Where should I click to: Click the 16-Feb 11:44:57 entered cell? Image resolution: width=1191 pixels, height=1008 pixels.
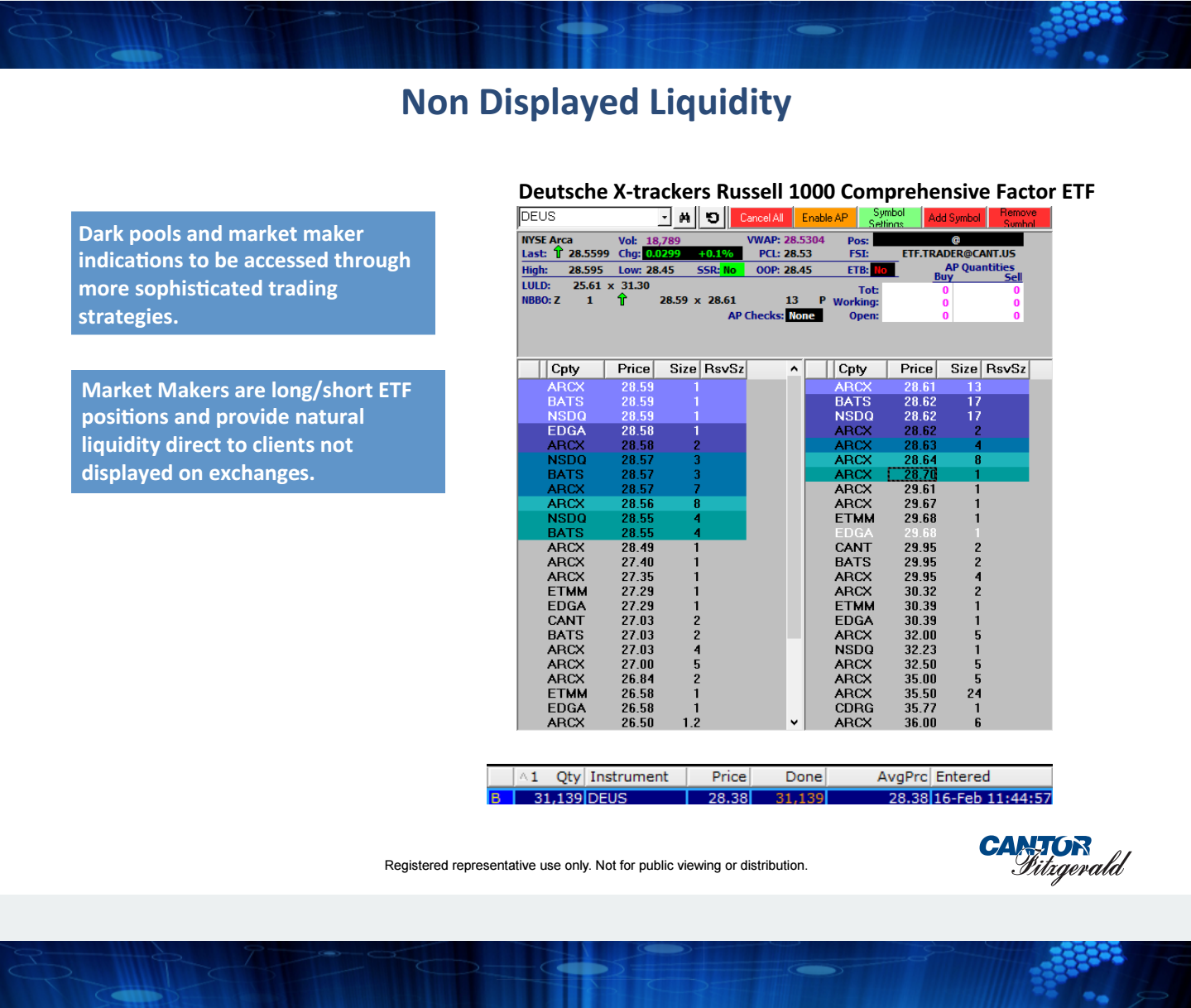(992, 798)
